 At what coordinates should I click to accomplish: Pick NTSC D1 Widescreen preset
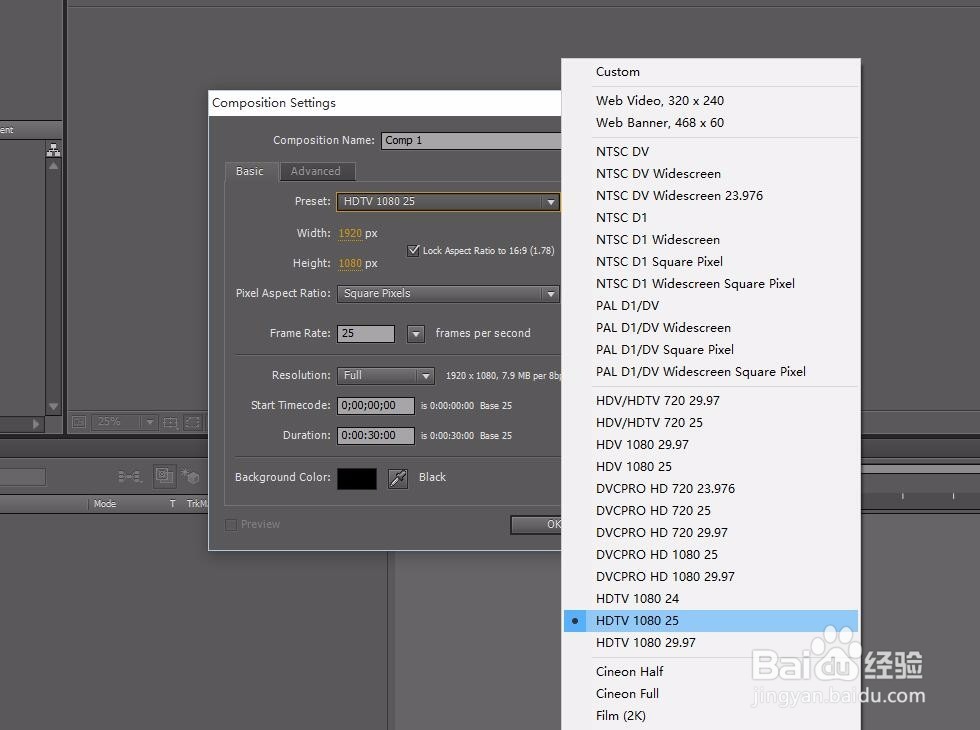click(x=711, y=240)
